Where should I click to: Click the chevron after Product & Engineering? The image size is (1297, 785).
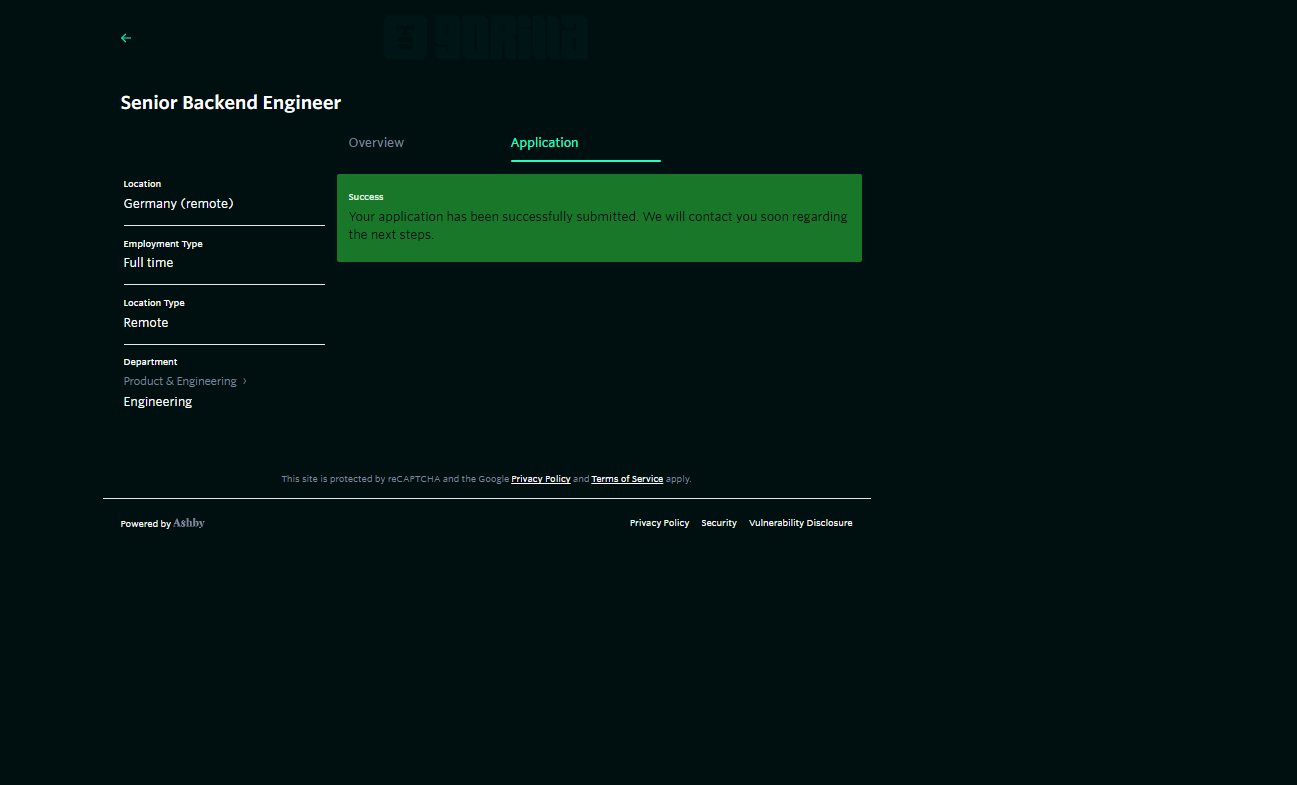tap(245, 381)
